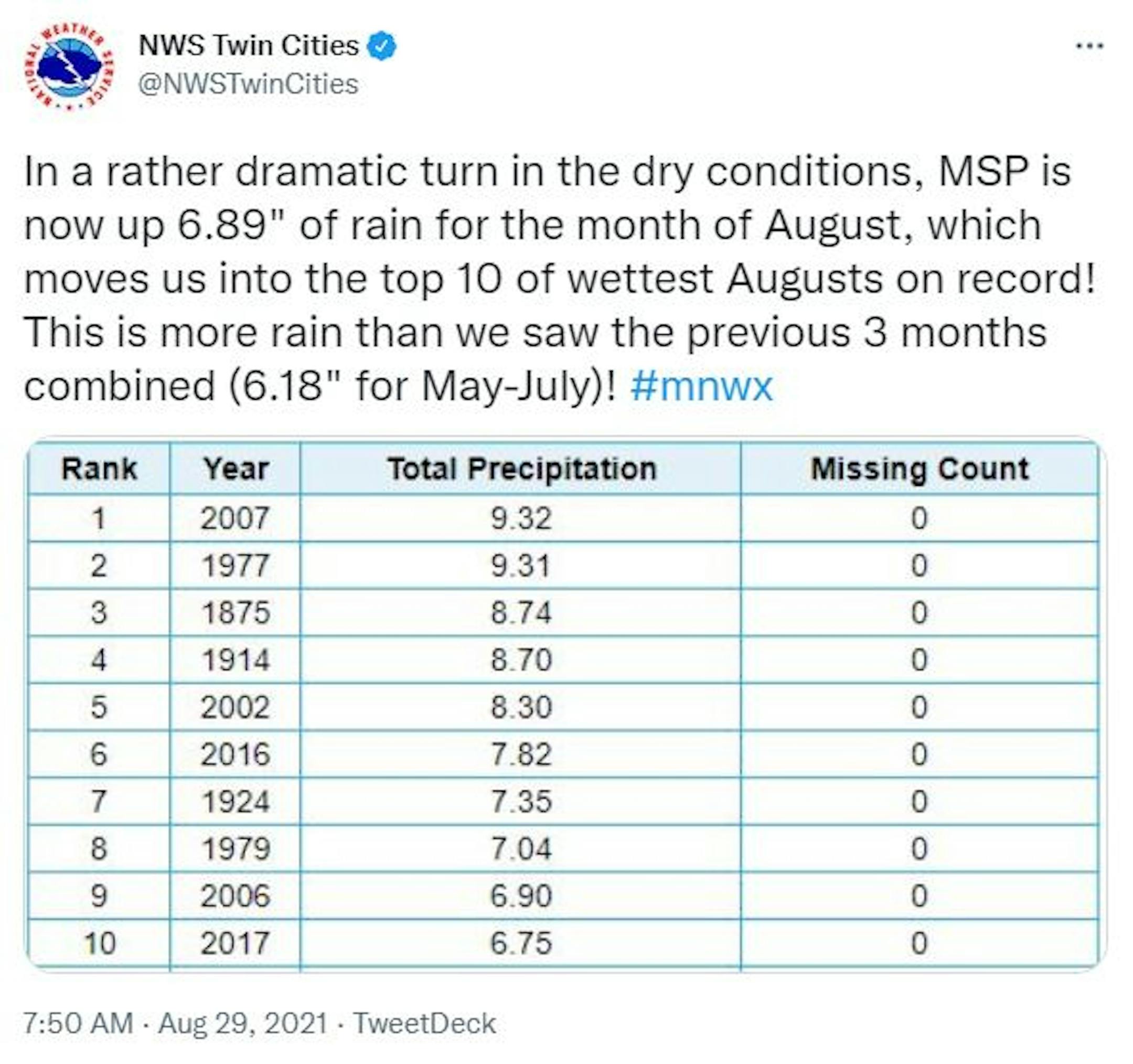This screenshot has width=1133, height=1064.
Task: Click the rank 10 cell
Action: pyautogui.click(x=99, y=943)
